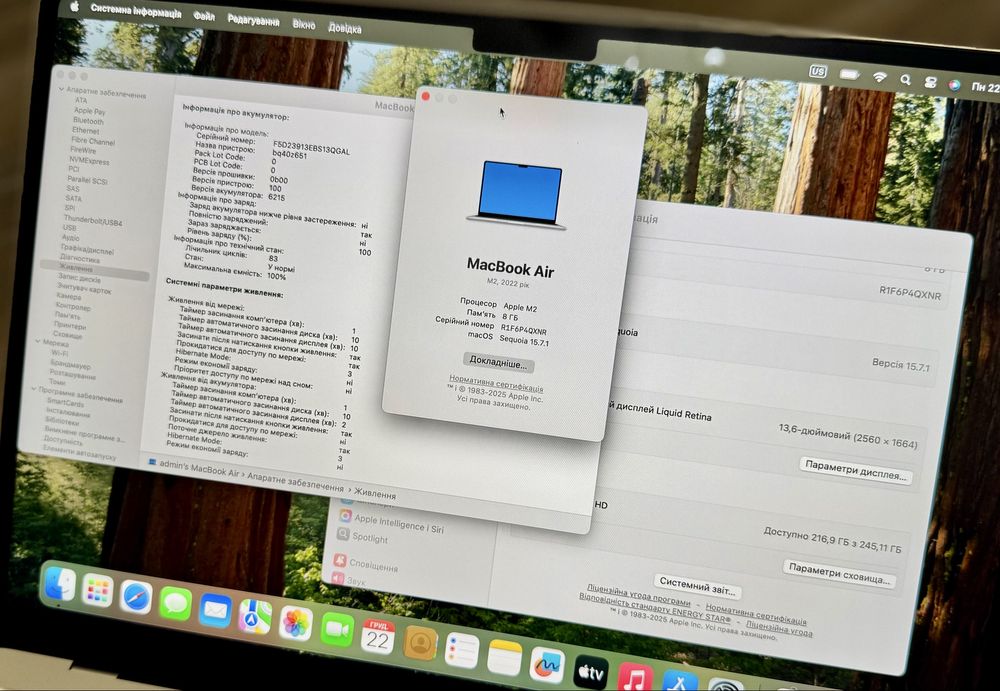This screenshot has height=691, width=1000.
Task: Select Брандмауер under Мережа
Action: tap(70, 363)
